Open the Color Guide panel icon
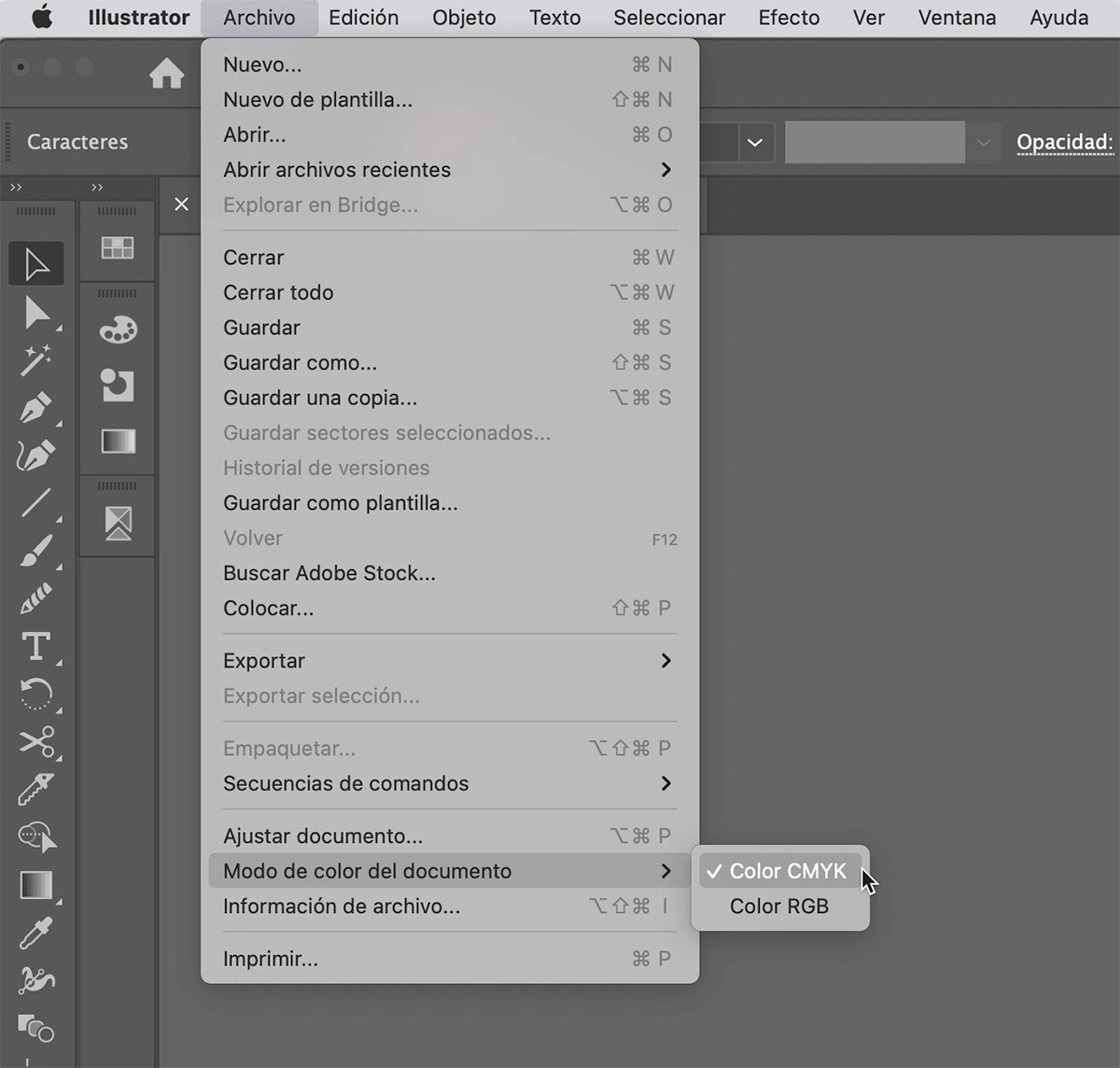The width and height of the screenshot is (1120, 1068). click(118, 385)
